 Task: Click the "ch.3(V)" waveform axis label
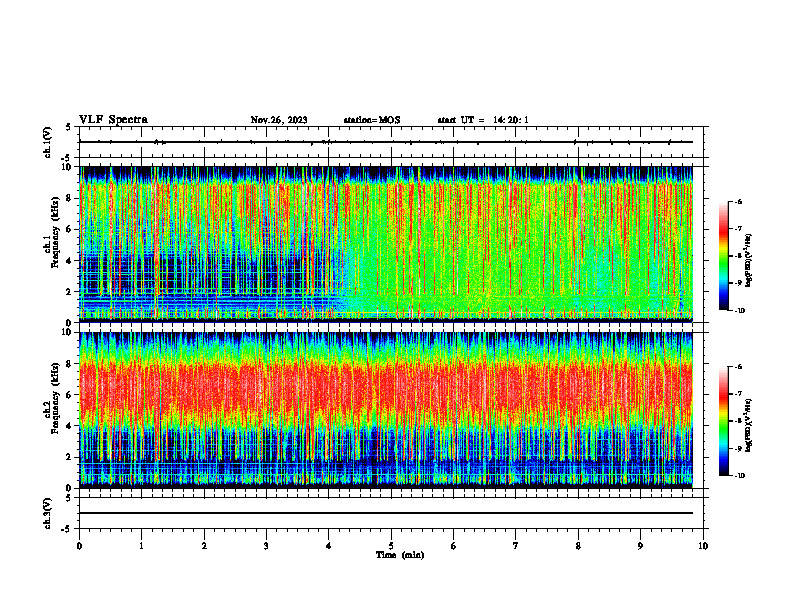[48, 513]
